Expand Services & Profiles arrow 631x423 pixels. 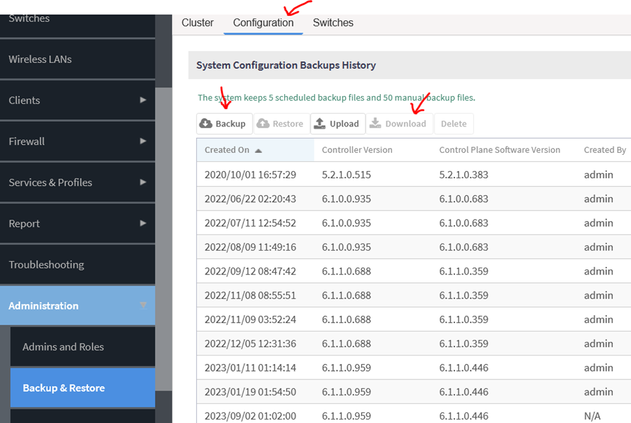[x=143, y=182]
